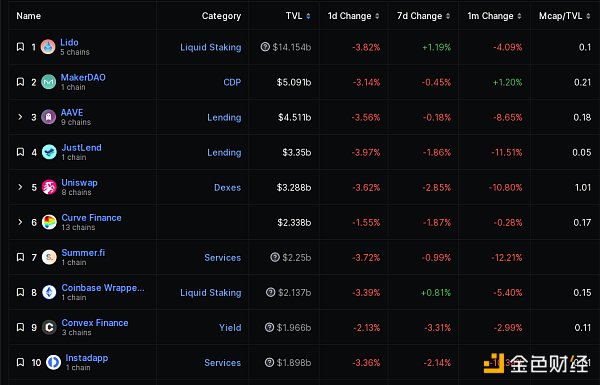Screen dimensions: 600x385
Task: Expand the AAVE row chevron
Action: click(x=20, y=117)
